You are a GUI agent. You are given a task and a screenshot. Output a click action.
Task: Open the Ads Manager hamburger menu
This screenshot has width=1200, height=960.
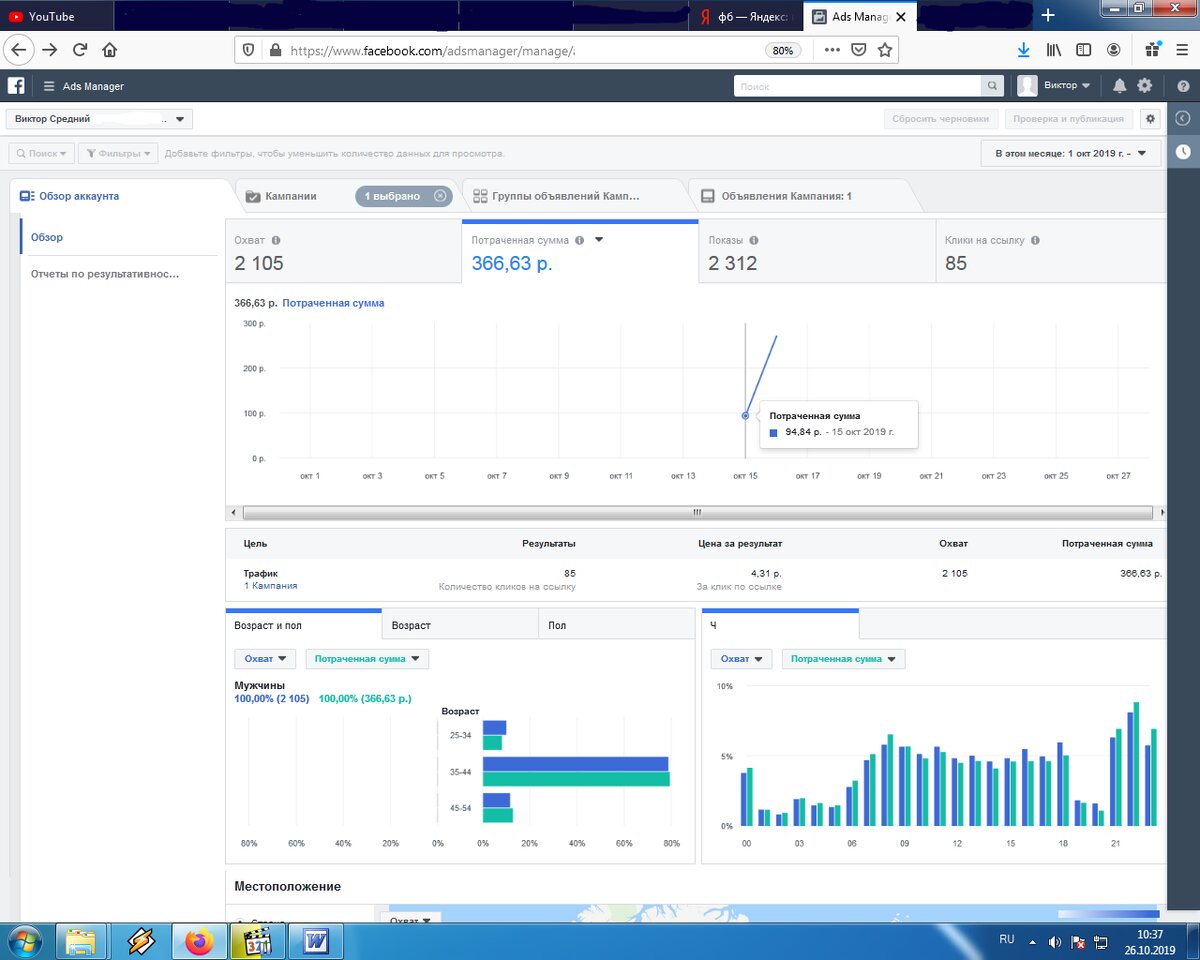coord(49,86)
